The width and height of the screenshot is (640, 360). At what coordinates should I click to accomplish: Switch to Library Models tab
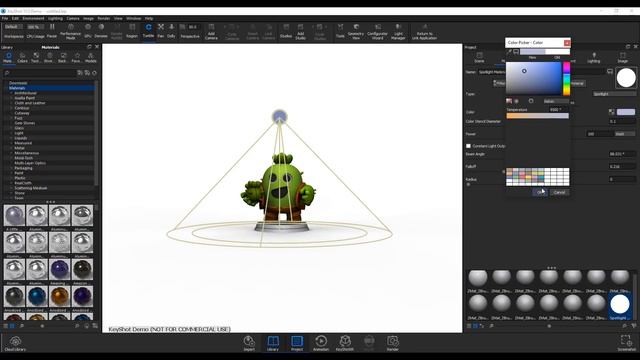point(91,58)
